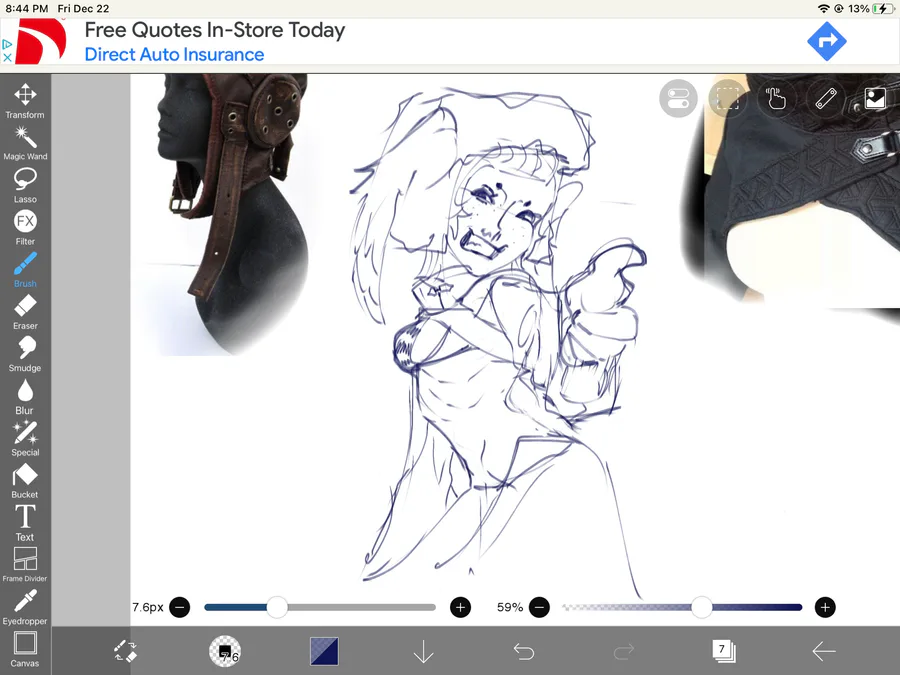Switch to the Eraser tool
Screen dimensions: 900x675
click(25, 312)
